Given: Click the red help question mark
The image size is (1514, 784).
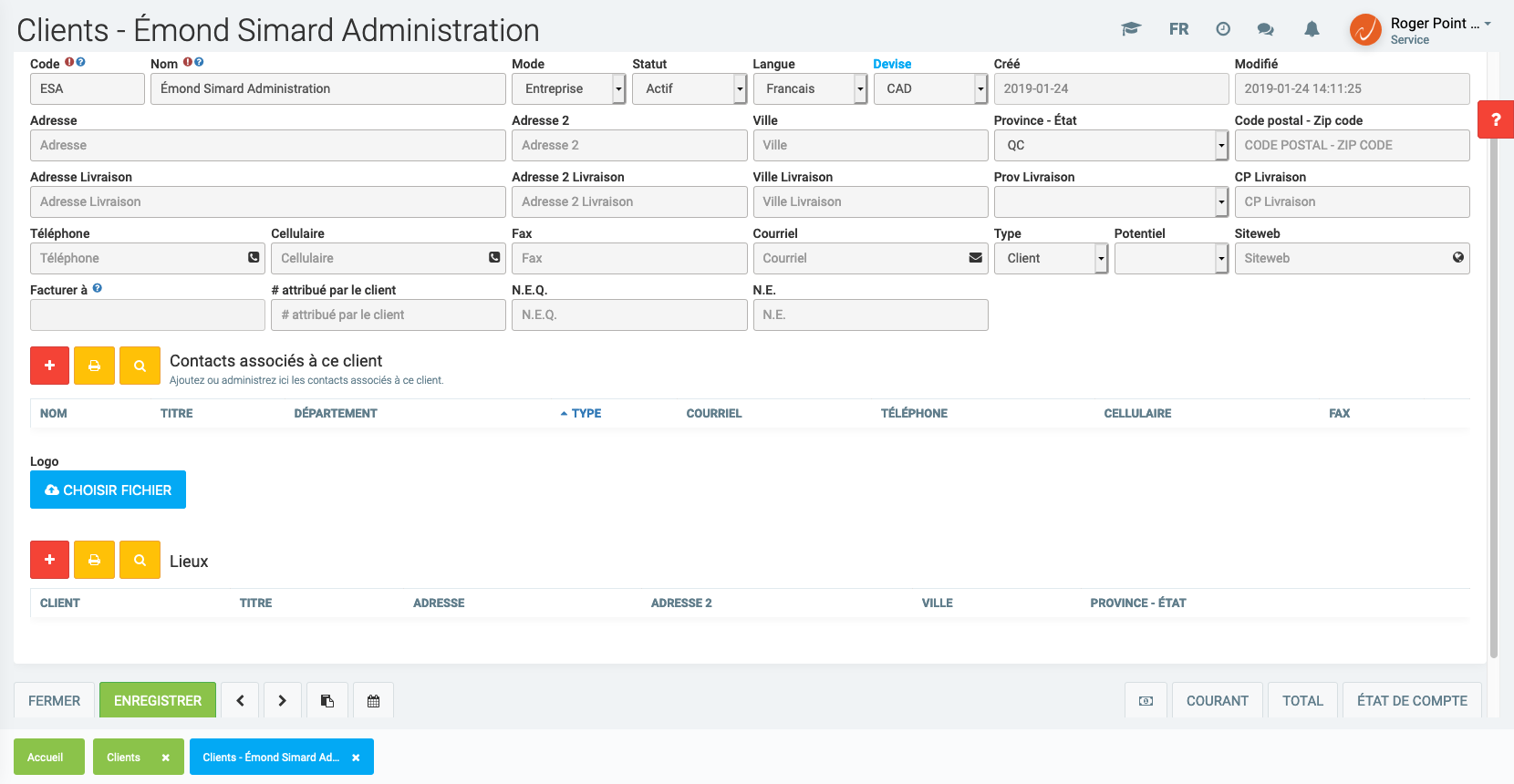Looking at the screenshot, I should (1495, 119).
